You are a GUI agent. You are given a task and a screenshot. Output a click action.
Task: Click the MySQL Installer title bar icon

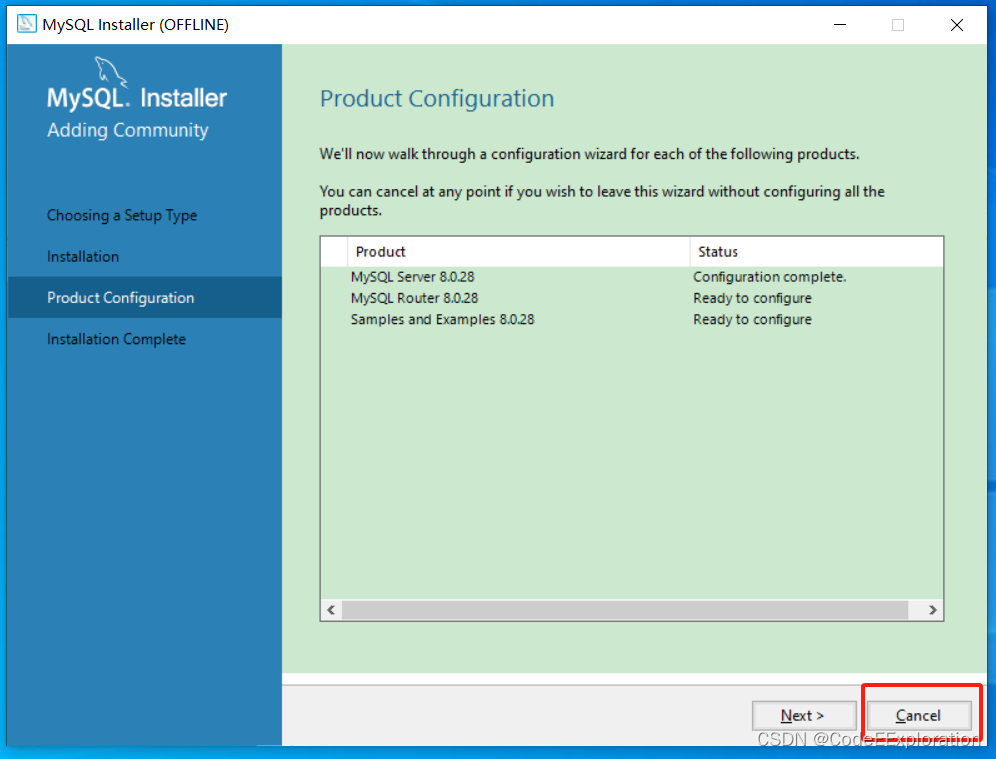coord(26,24)
